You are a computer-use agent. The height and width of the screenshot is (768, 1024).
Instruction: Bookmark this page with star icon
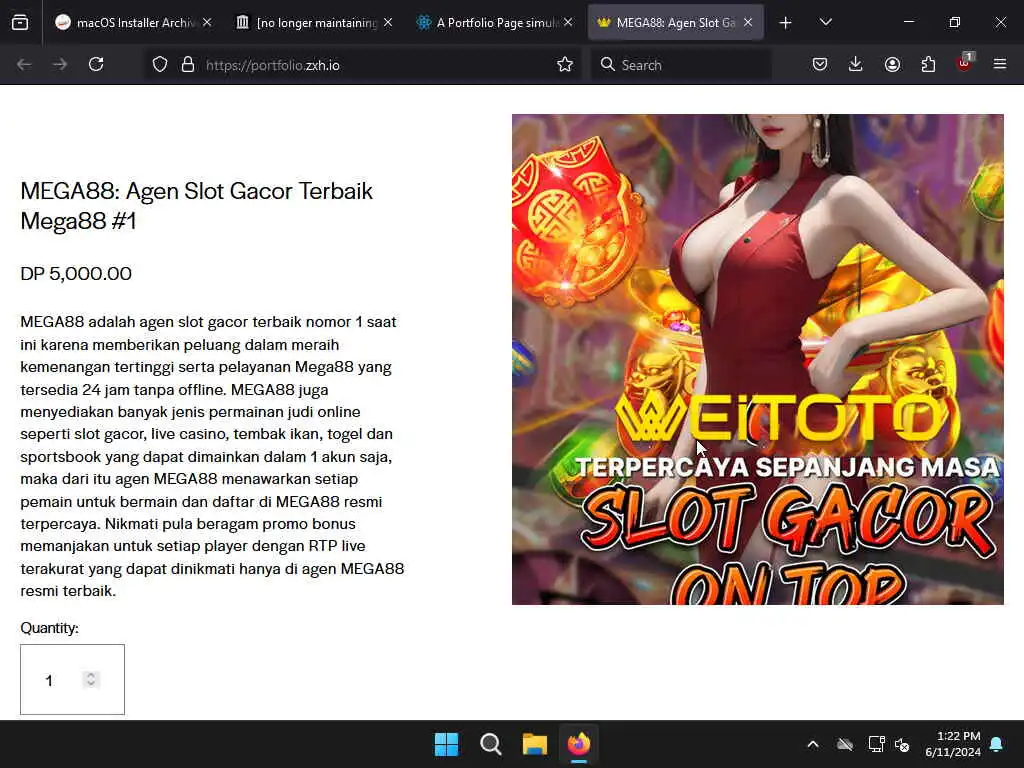pos(565,64)
